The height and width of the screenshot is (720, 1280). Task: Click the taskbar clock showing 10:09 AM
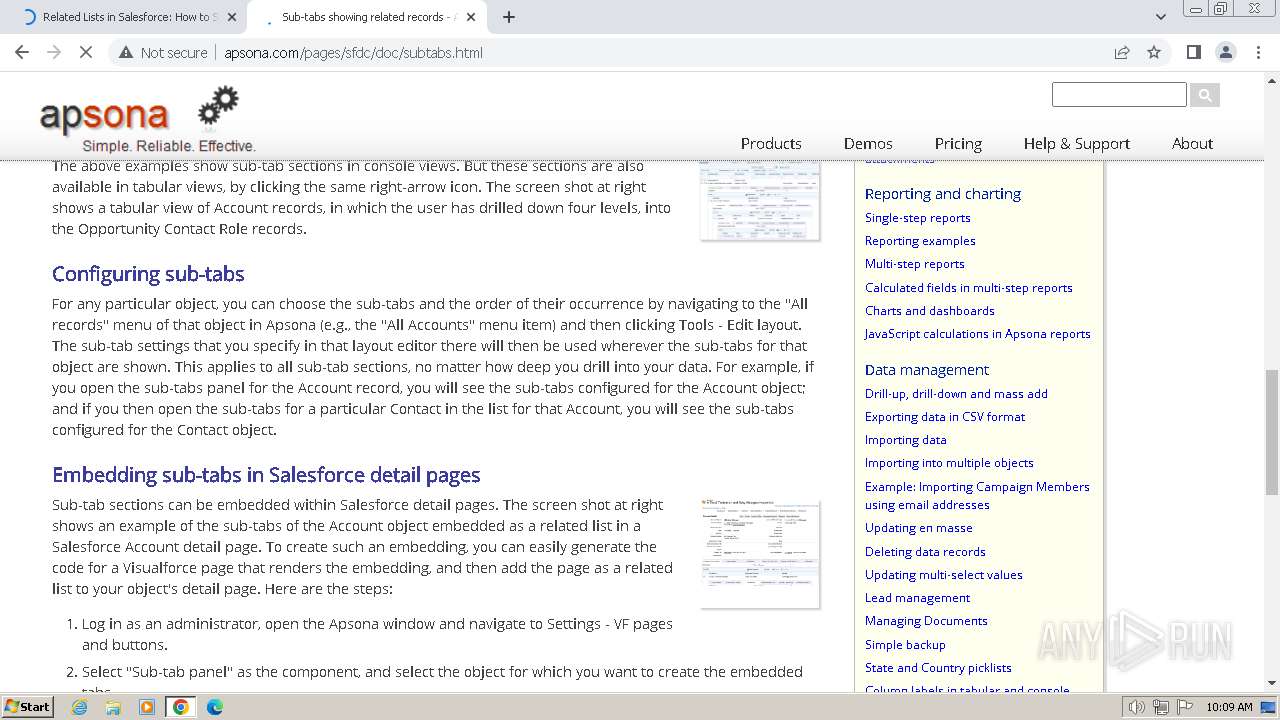click(x=1229, y=707)
